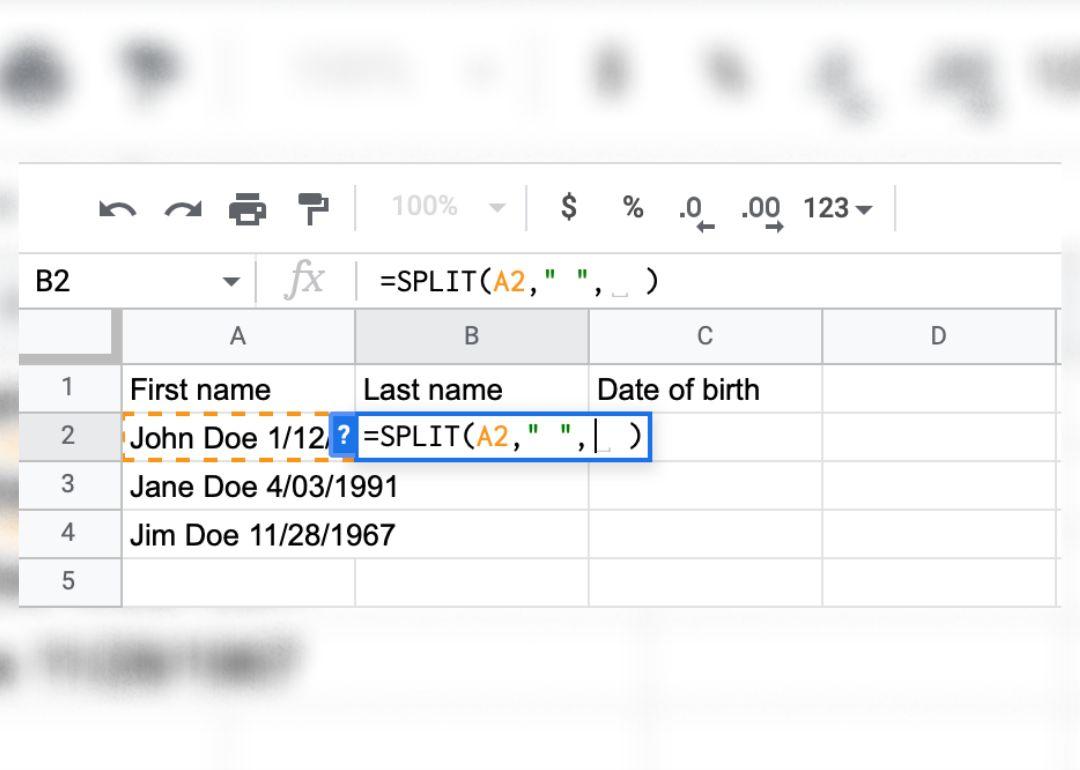The width and height of the screenshot is (1080, 770).
Task: Click cell A3 containing Jane Doe
Action: (238, 487)
